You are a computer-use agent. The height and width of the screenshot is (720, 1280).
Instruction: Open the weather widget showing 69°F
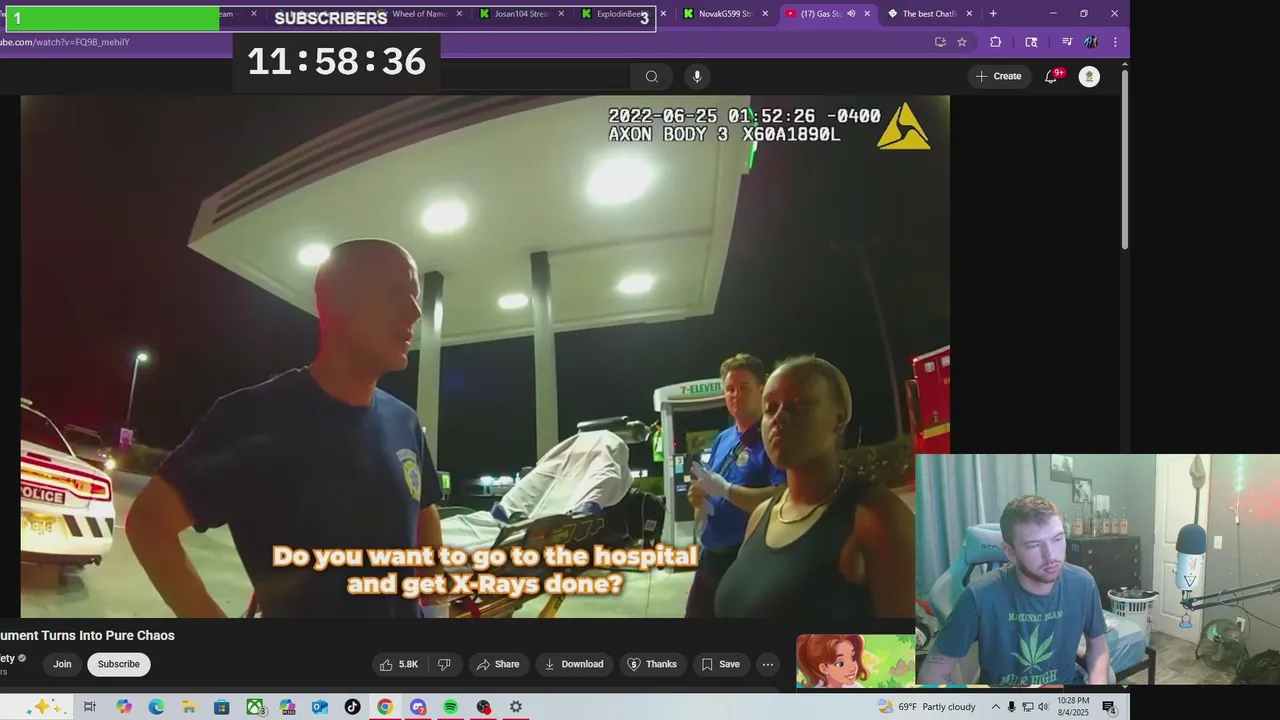click(x=926, y=707)
